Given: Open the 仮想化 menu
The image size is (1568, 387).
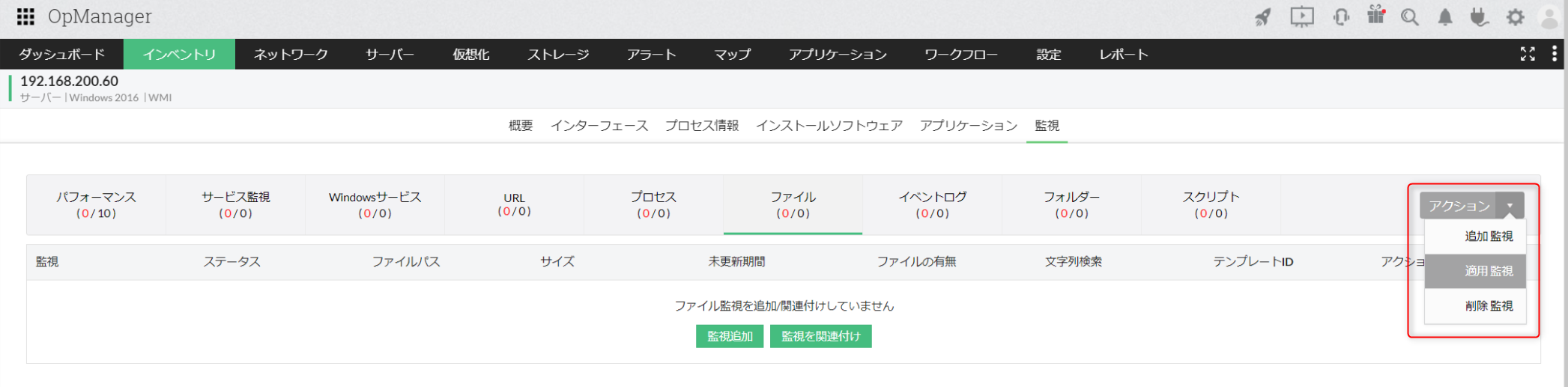Looking at the screenshot, I should pyautogui.click(x=470, y=55).
